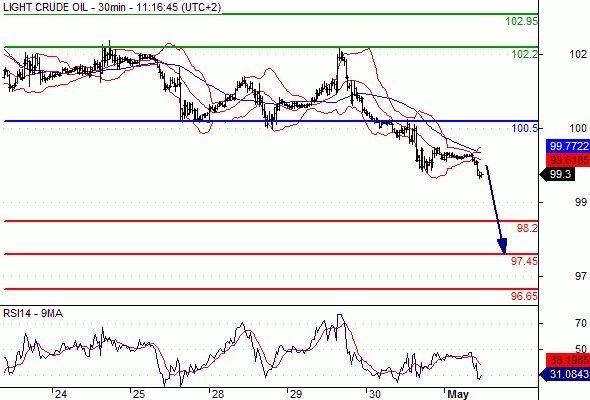Image resolution: width=590 pixels, height=400 pixels.
Task: Select the blue 31.0843 RSI value tag
Action: [x=565, y=374]
